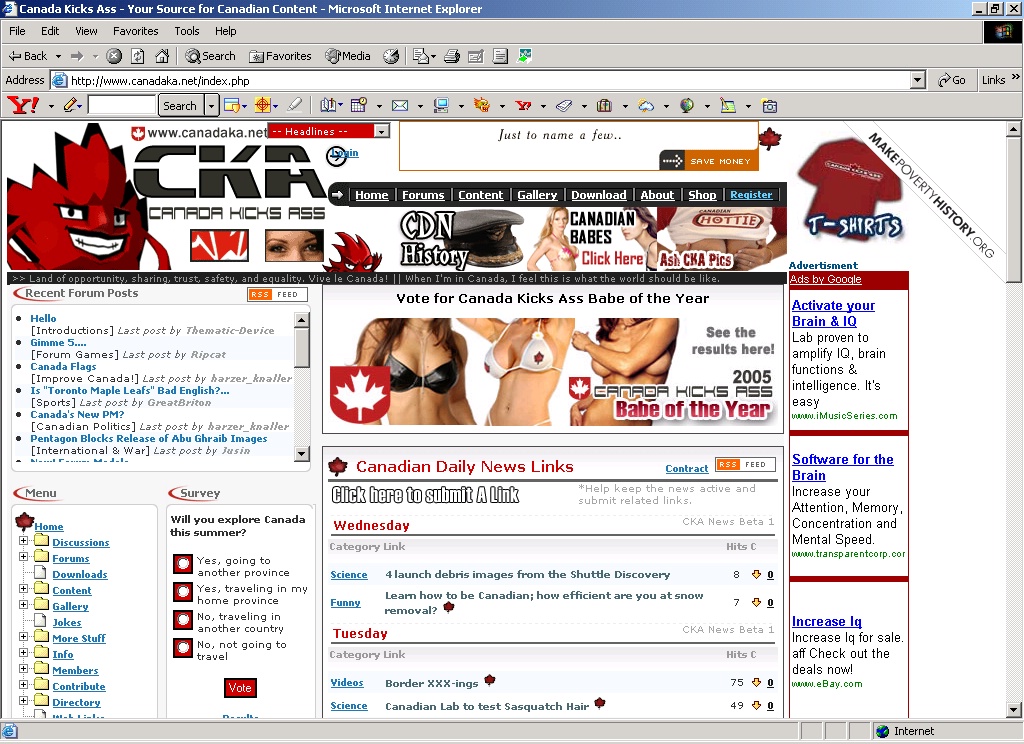
Task: Click the Forward arrow button
Action: pos(77,56)
